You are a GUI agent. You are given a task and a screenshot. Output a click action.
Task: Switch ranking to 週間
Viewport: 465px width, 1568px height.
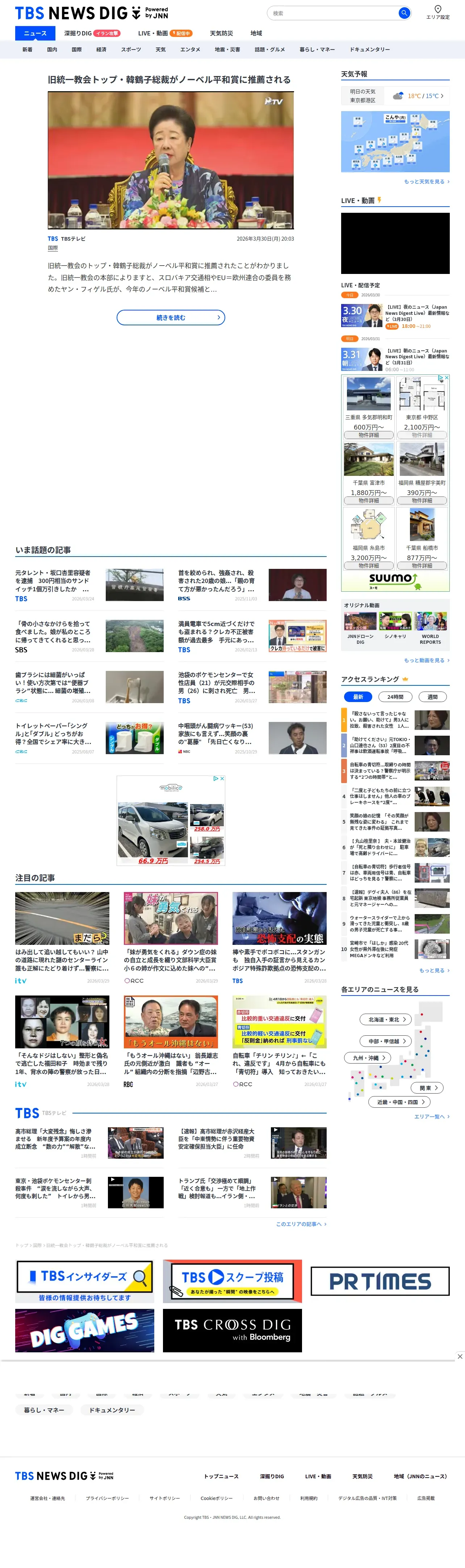(433, 696)
